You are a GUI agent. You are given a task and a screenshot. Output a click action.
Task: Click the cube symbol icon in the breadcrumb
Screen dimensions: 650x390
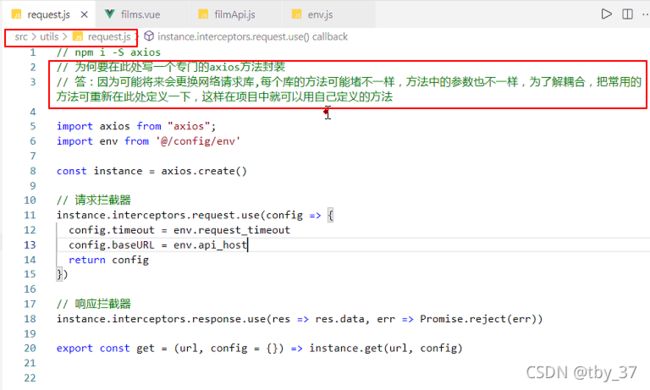tap(148, 36)
